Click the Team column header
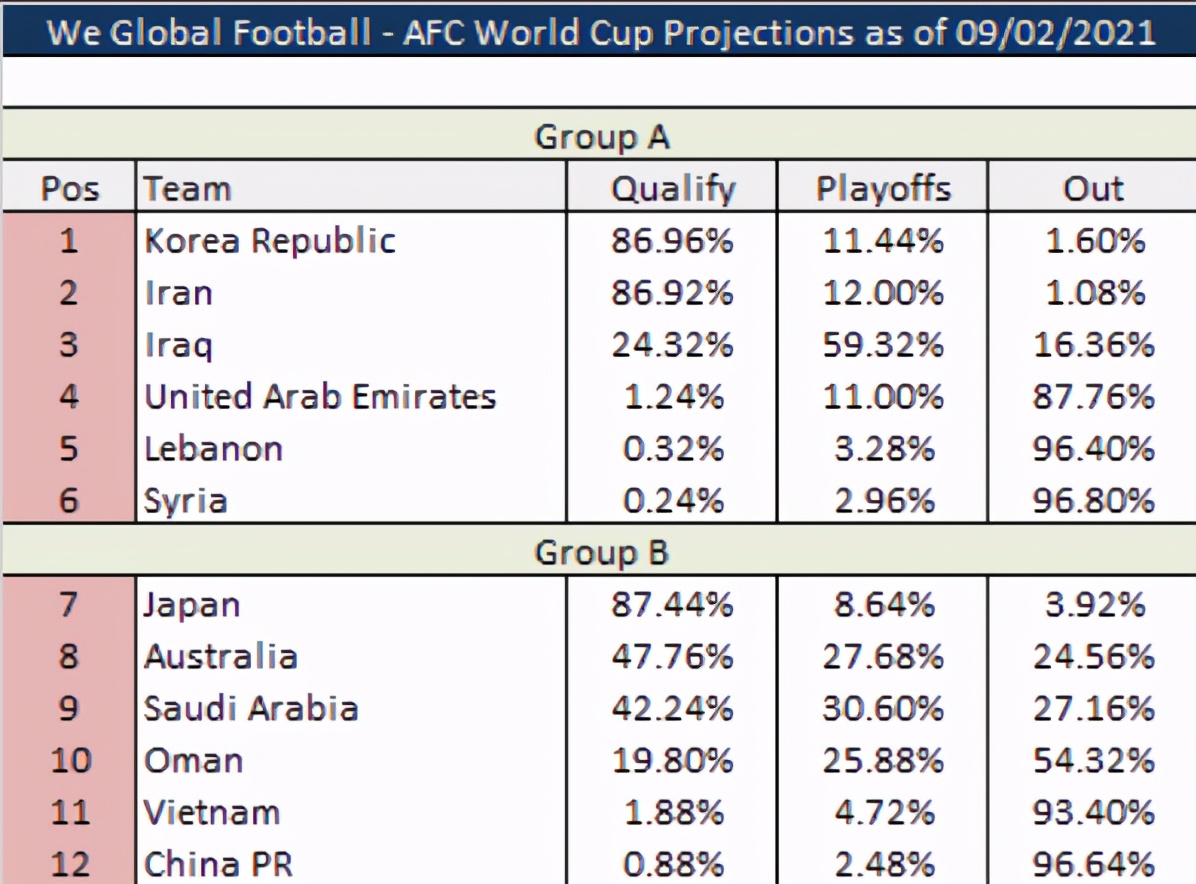 (x=188, y=189)
